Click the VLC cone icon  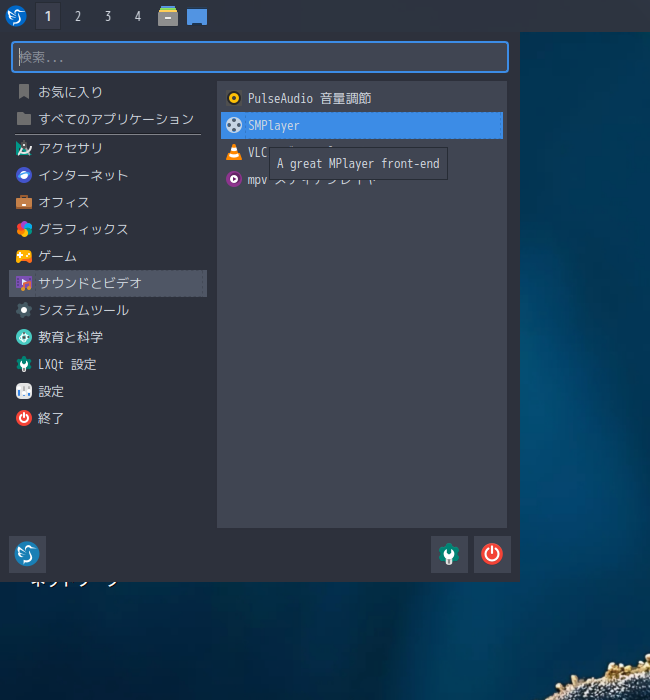point(233,152)
